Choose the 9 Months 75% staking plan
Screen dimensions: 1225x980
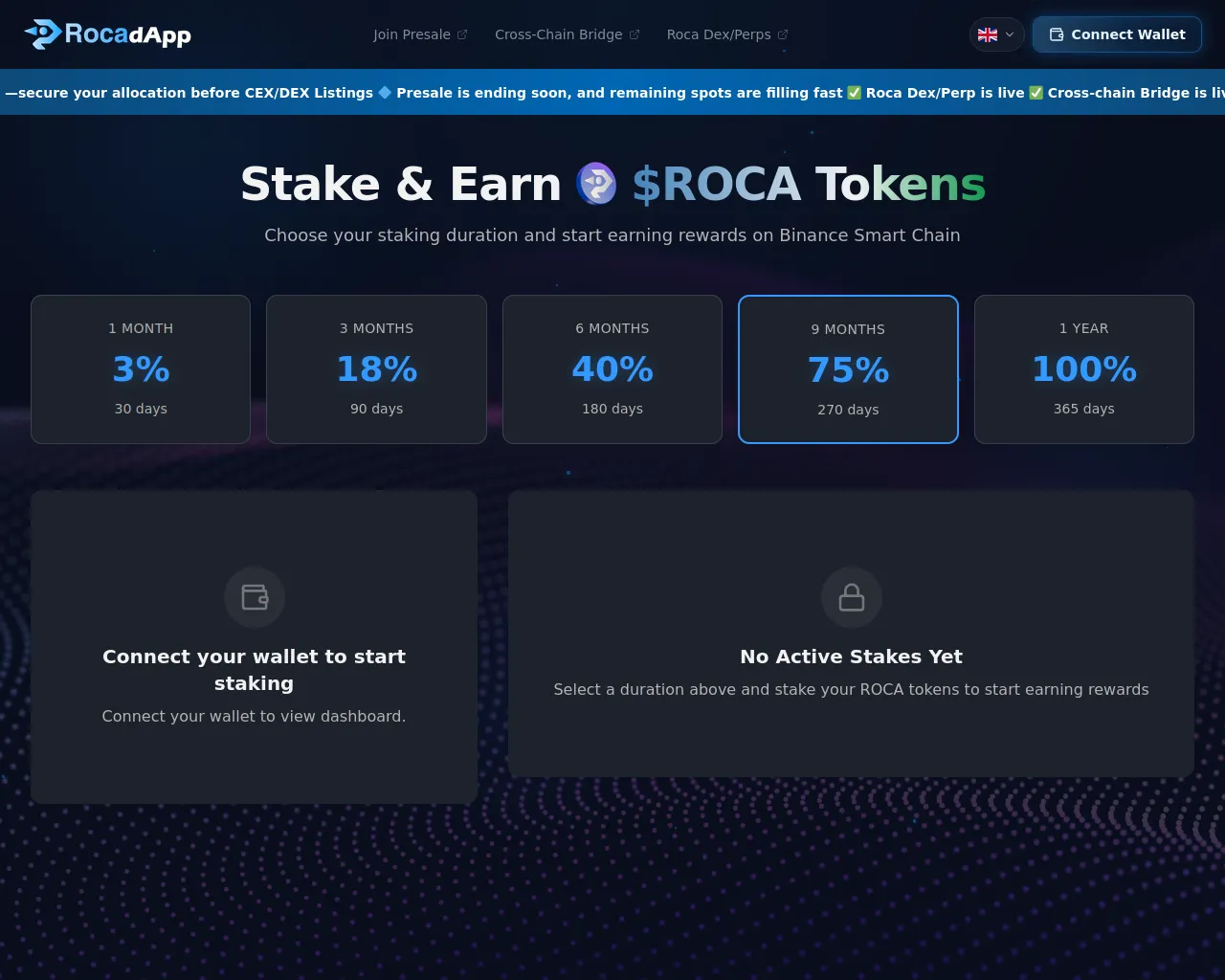[x=848, y=369]
